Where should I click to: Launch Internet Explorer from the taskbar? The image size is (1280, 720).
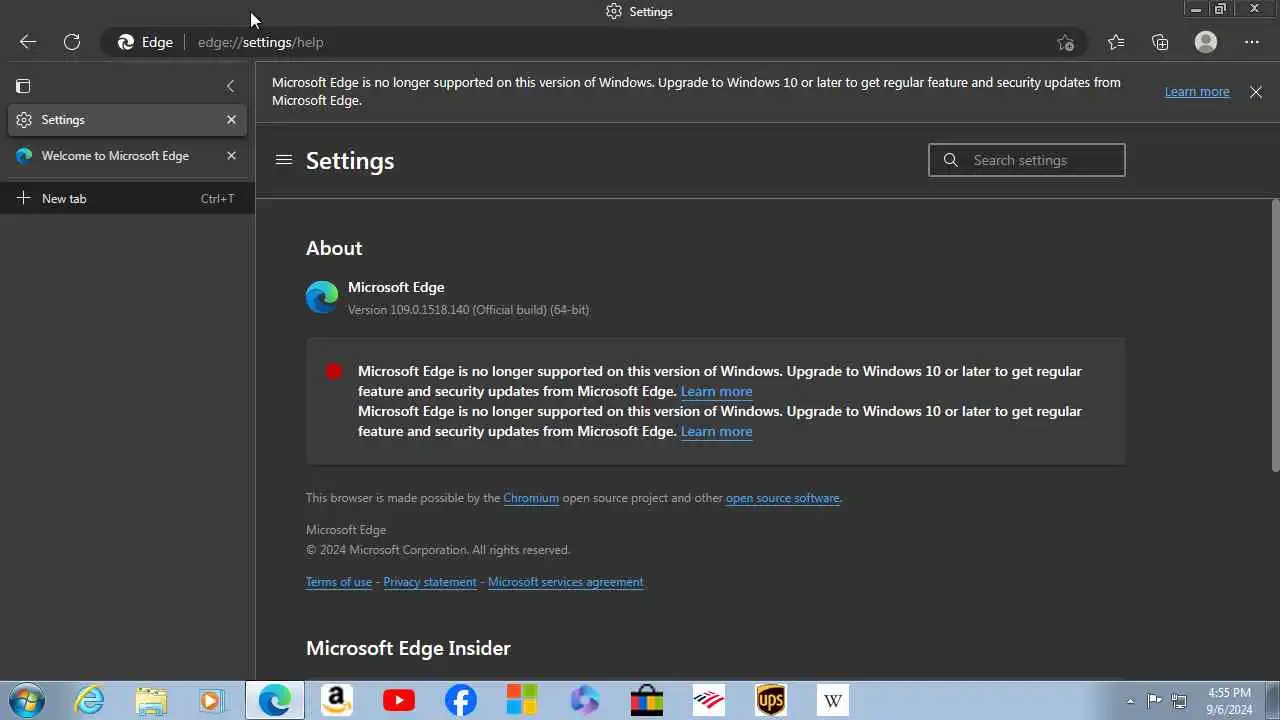pos(89,700)
